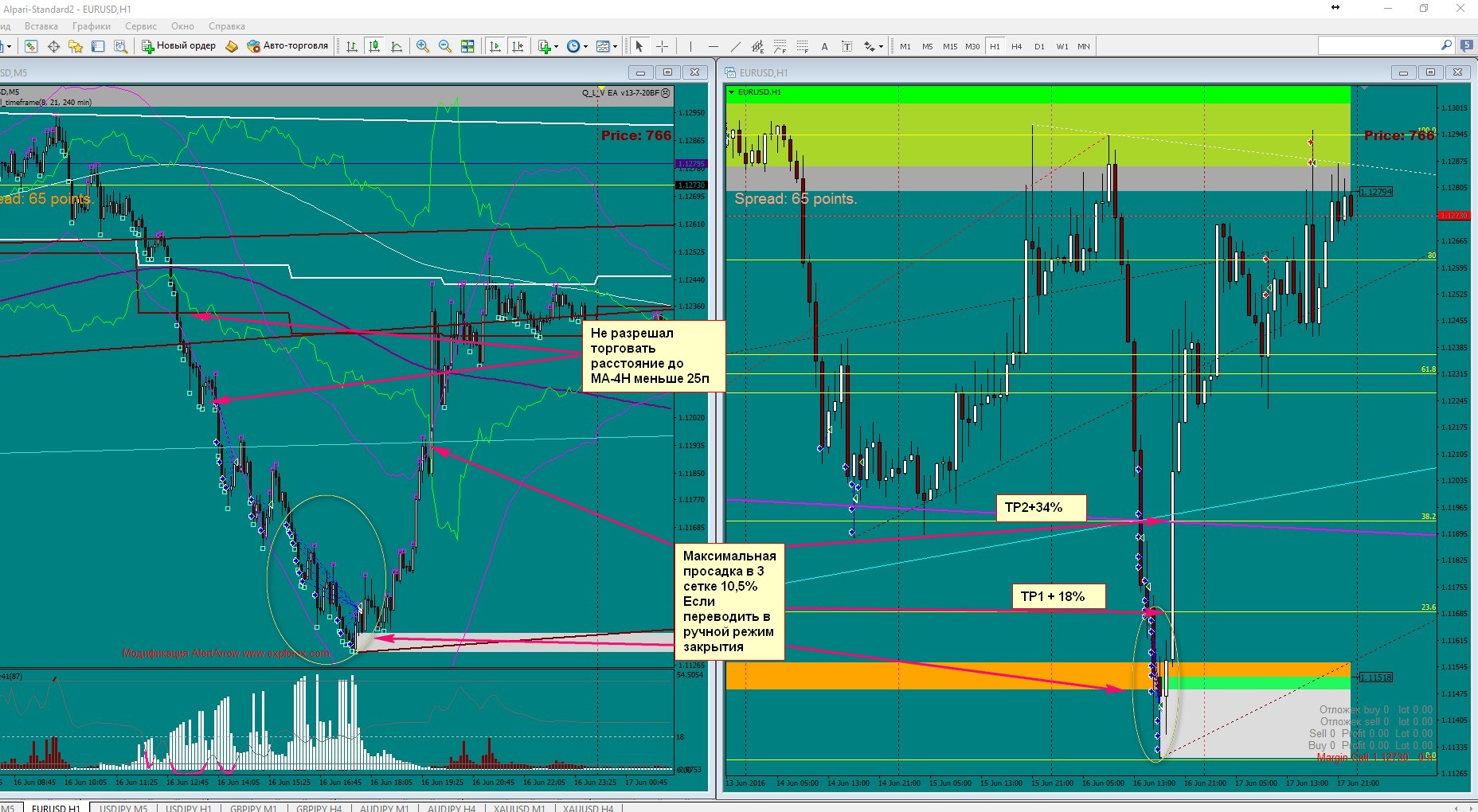Switch timeframe to H4
Image resolution: width=1478 pixels, height=812 pixels.
[1017, 46]
